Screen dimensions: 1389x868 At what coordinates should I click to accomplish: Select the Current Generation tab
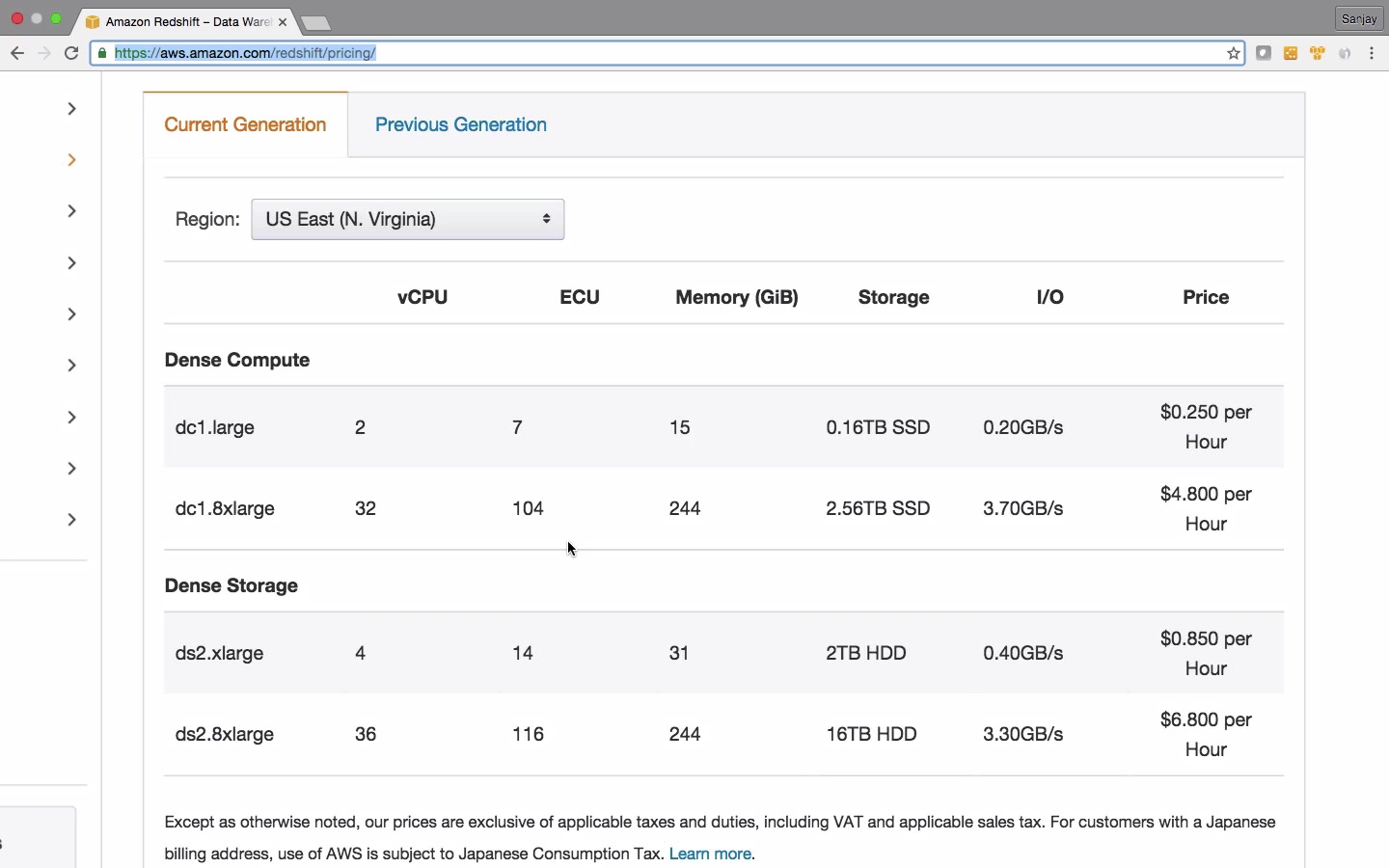246,125
